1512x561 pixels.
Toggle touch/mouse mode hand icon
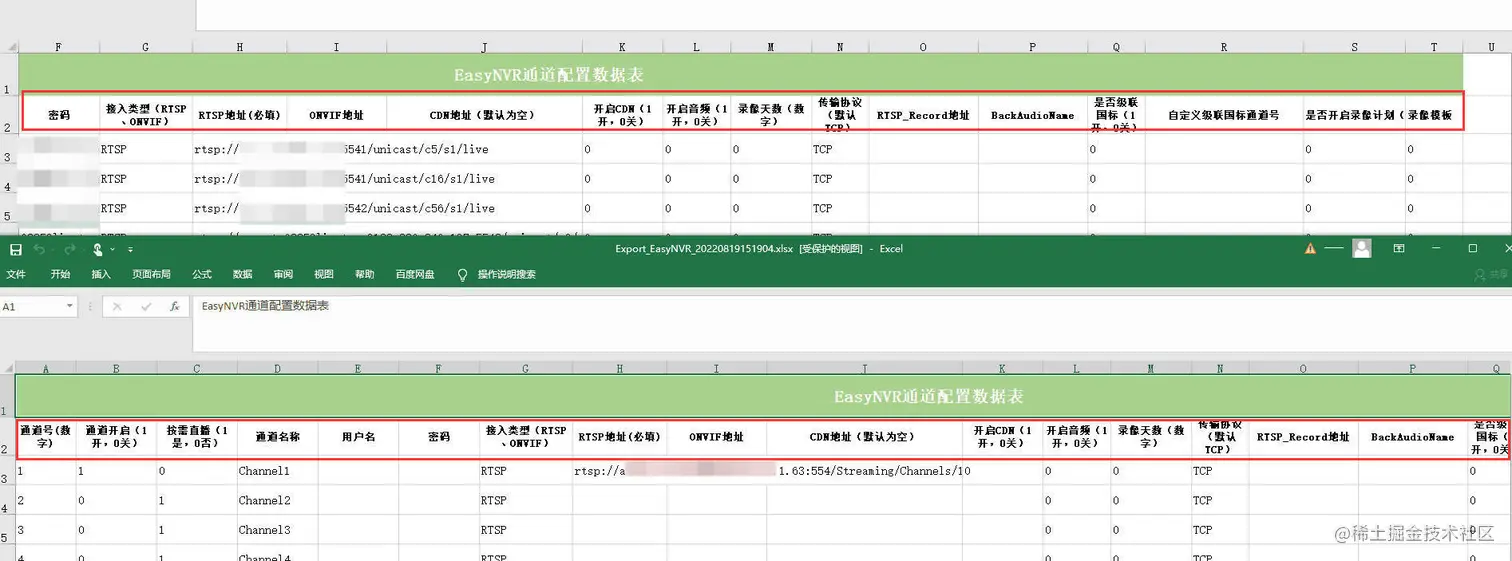(98, 249)
